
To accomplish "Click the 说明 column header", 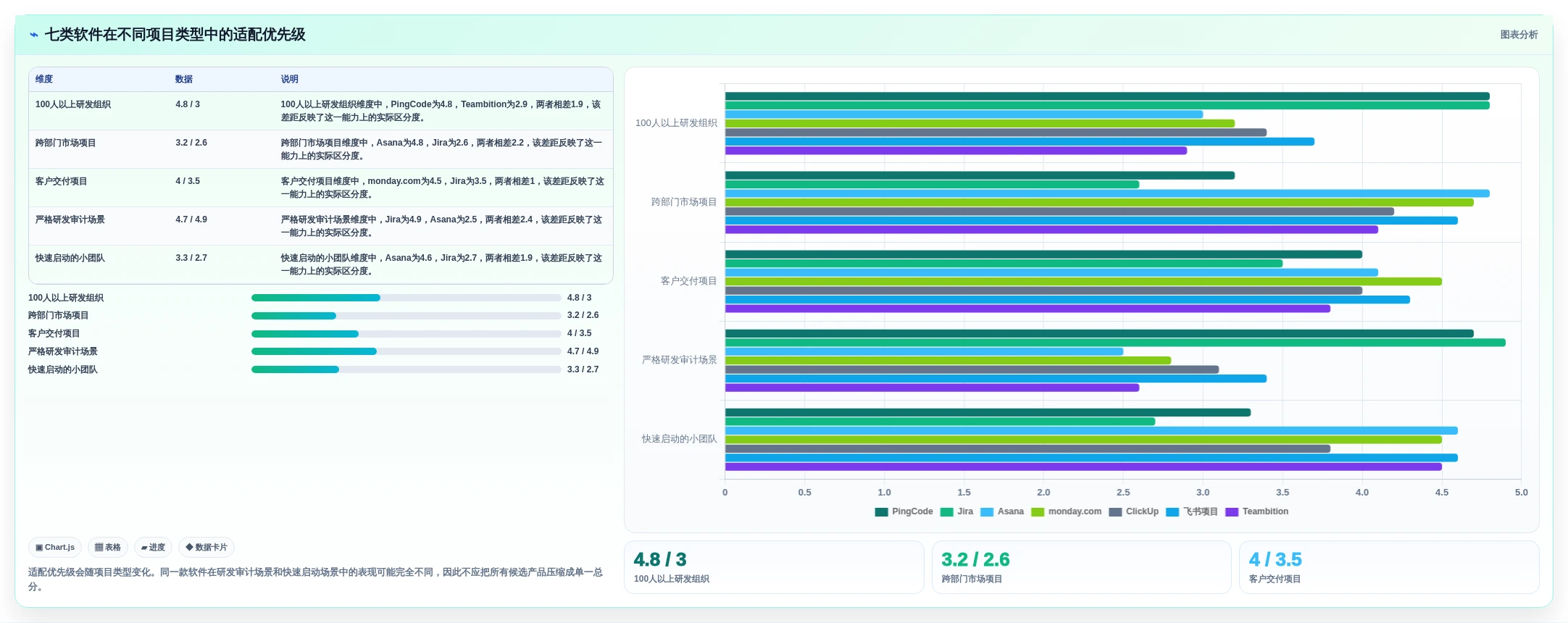I will coord(290,80).
